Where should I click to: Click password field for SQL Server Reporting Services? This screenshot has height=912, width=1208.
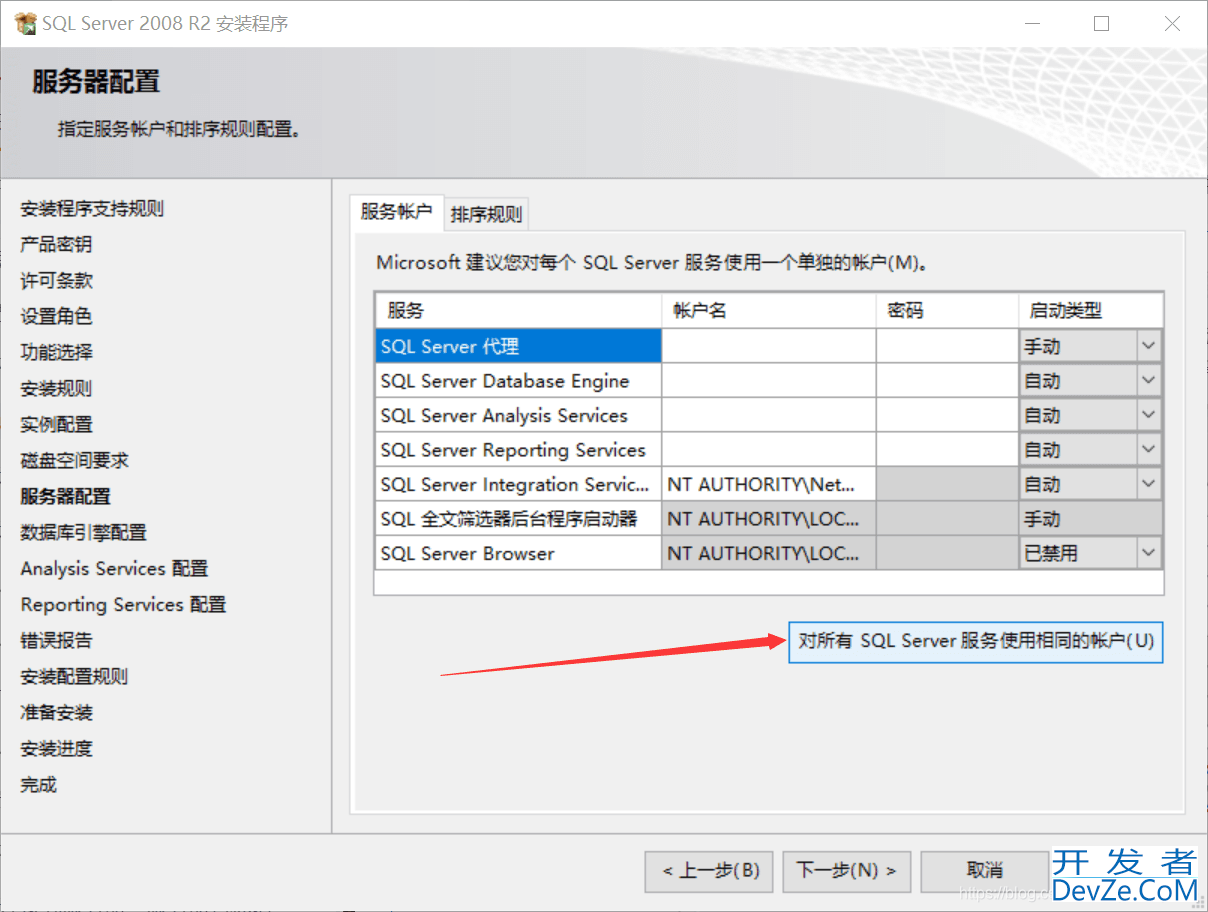947,450
